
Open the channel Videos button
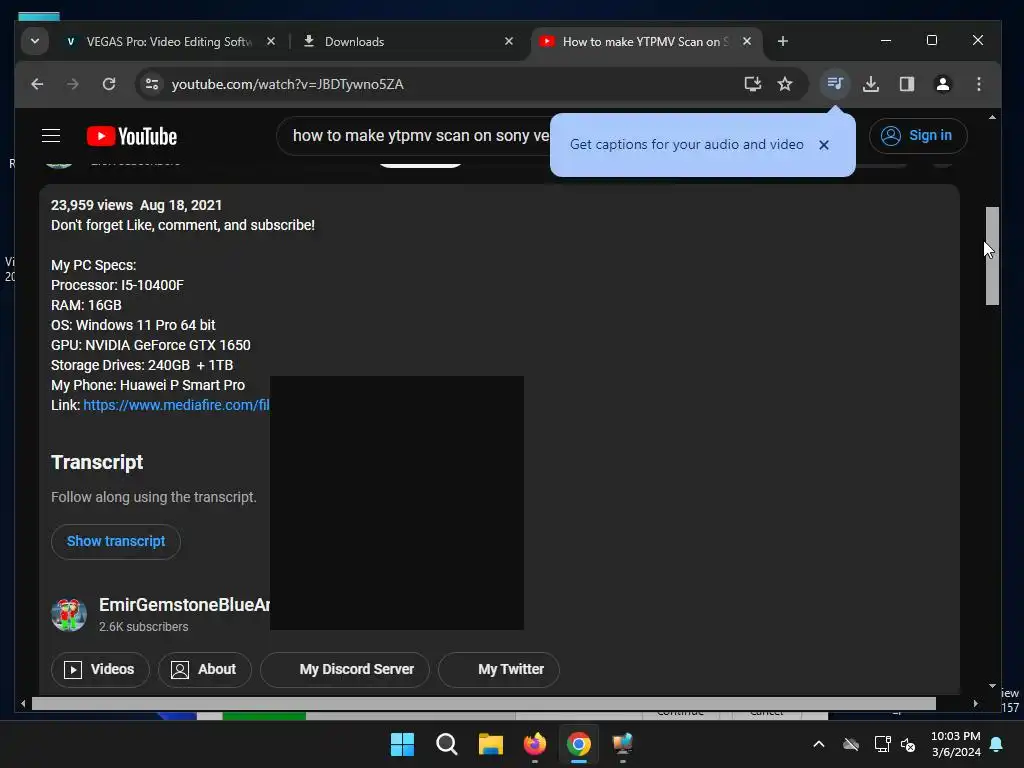tap(100, 669)
